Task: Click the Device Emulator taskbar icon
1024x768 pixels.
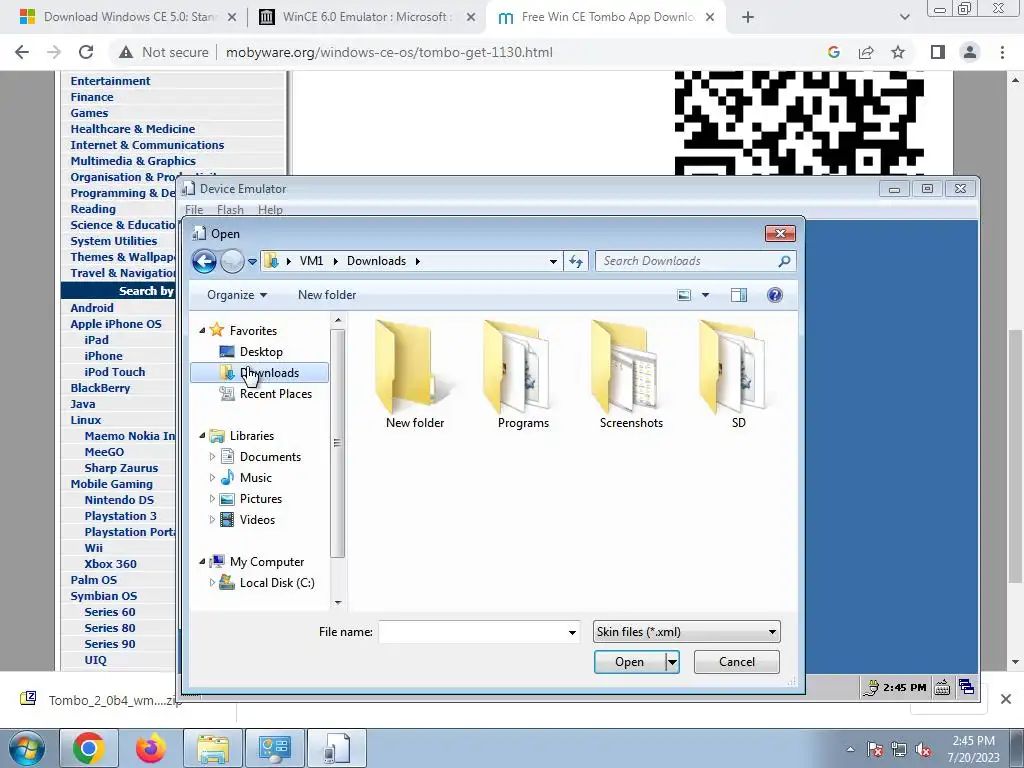Action: pyautogui.click(x=337, y=748)
